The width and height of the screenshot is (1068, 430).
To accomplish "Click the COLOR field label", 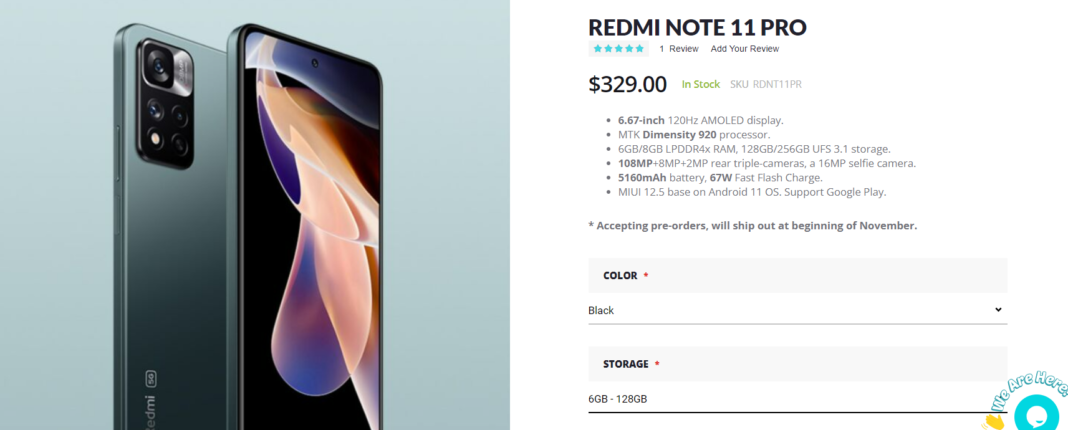I will coord(620,276).
